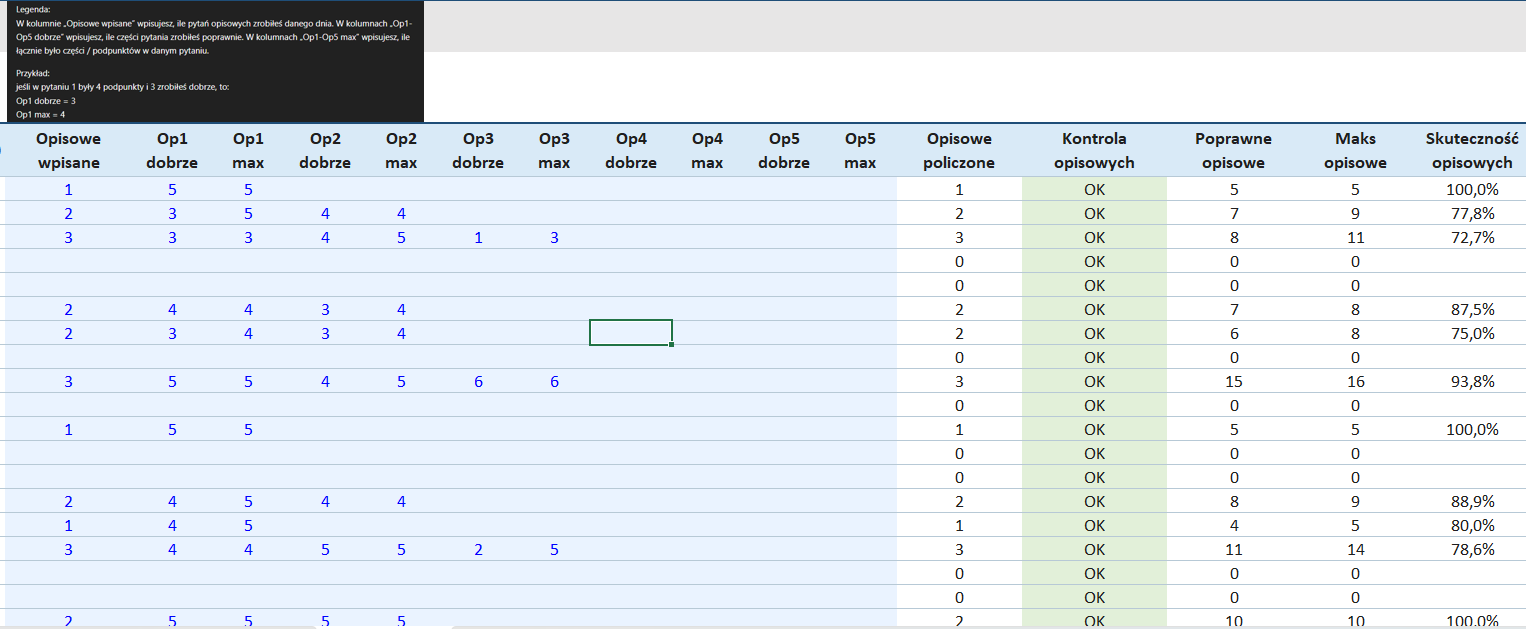Select the 'Skuteczność opisowych' column header
The image size is (1526, 629).
[x=1472, y=150]
